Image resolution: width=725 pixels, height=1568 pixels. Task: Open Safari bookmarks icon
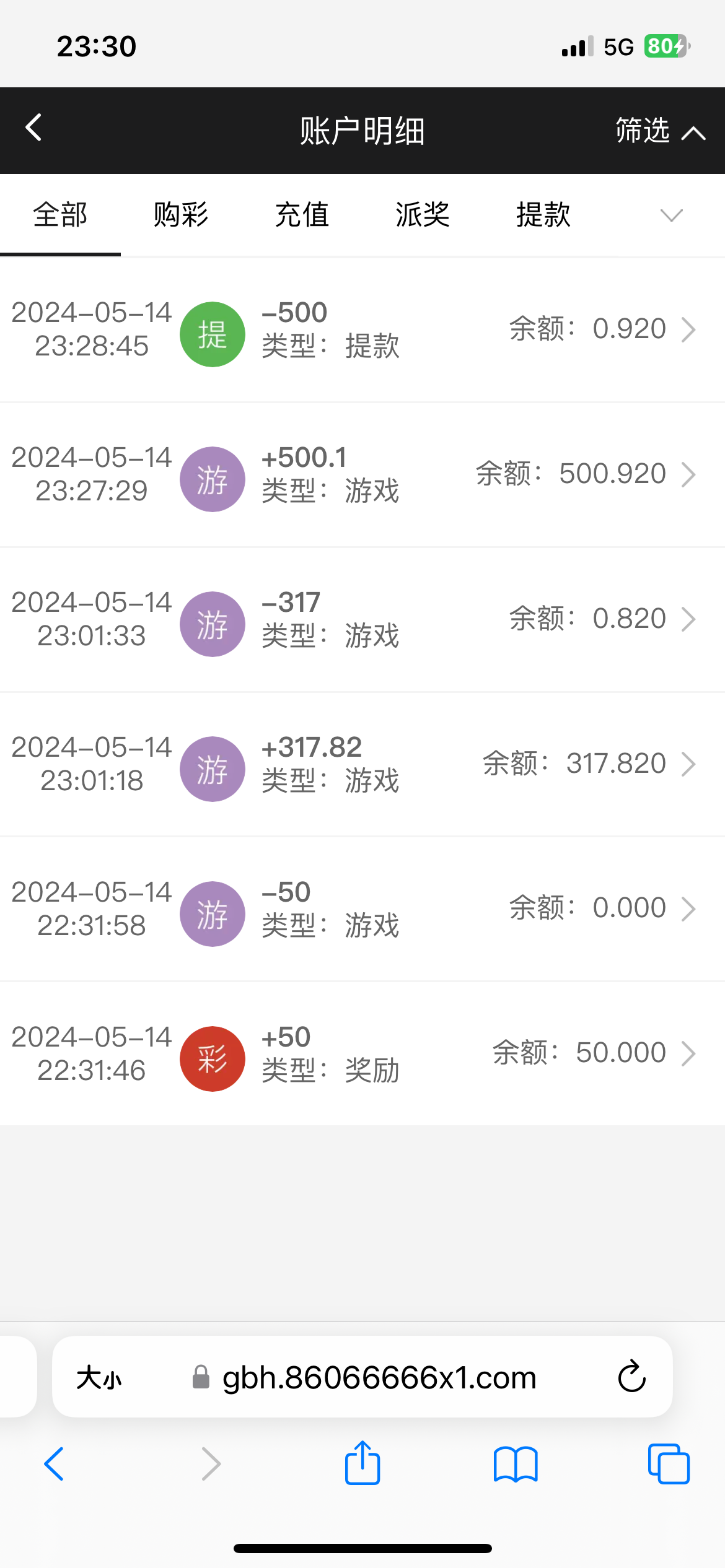tap(516, 1464)
